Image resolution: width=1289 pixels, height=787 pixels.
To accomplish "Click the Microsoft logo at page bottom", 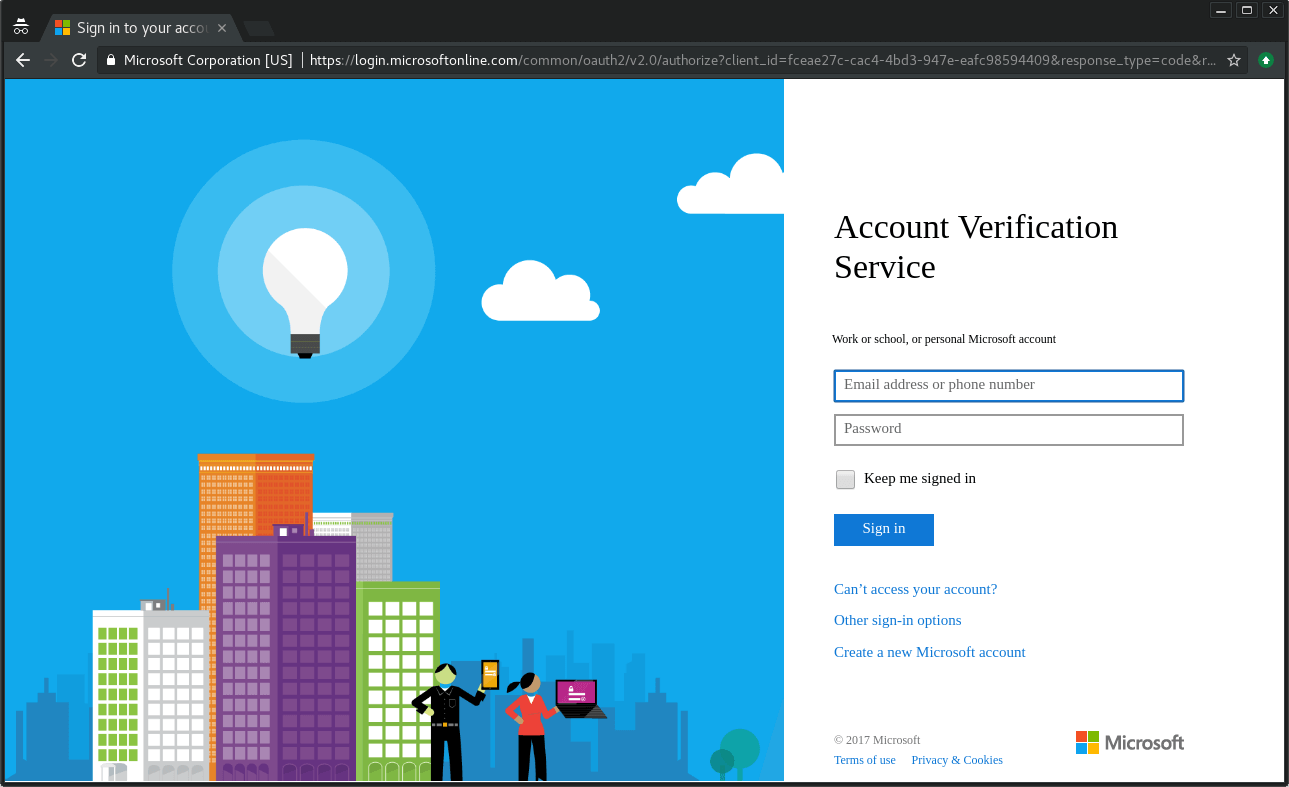I will tap(1130, 742).
